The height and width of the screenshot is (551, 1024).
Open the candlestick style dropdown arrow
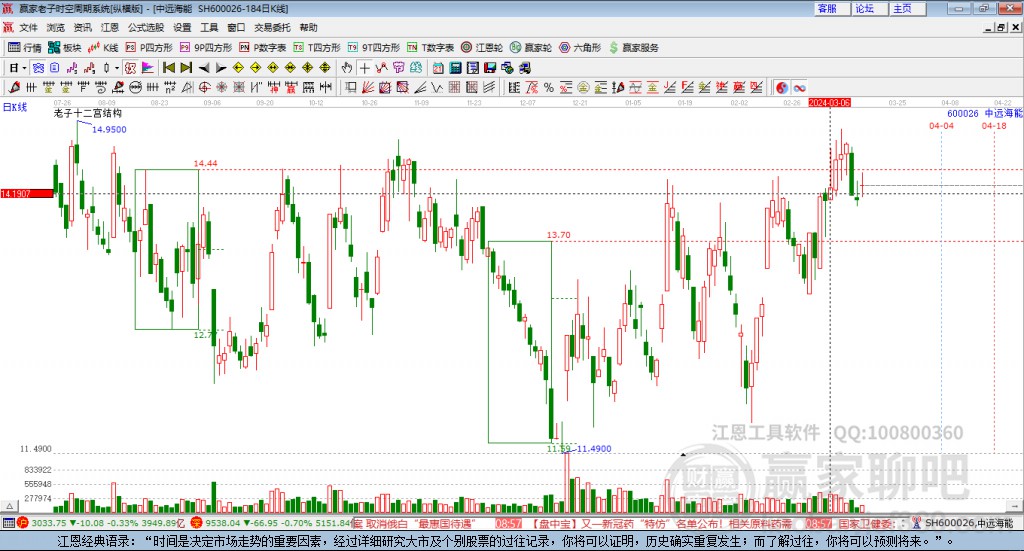[117, 68]
